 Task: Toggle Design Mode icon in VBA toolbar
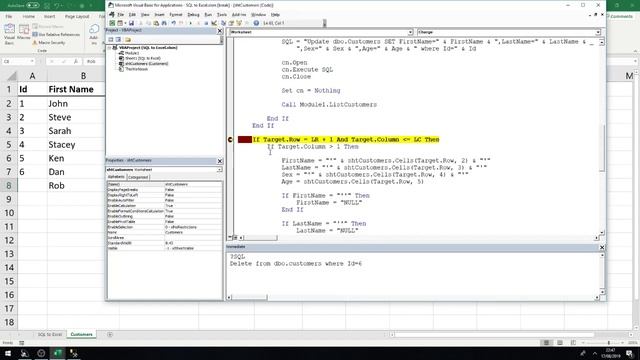(x=214, y=23)
